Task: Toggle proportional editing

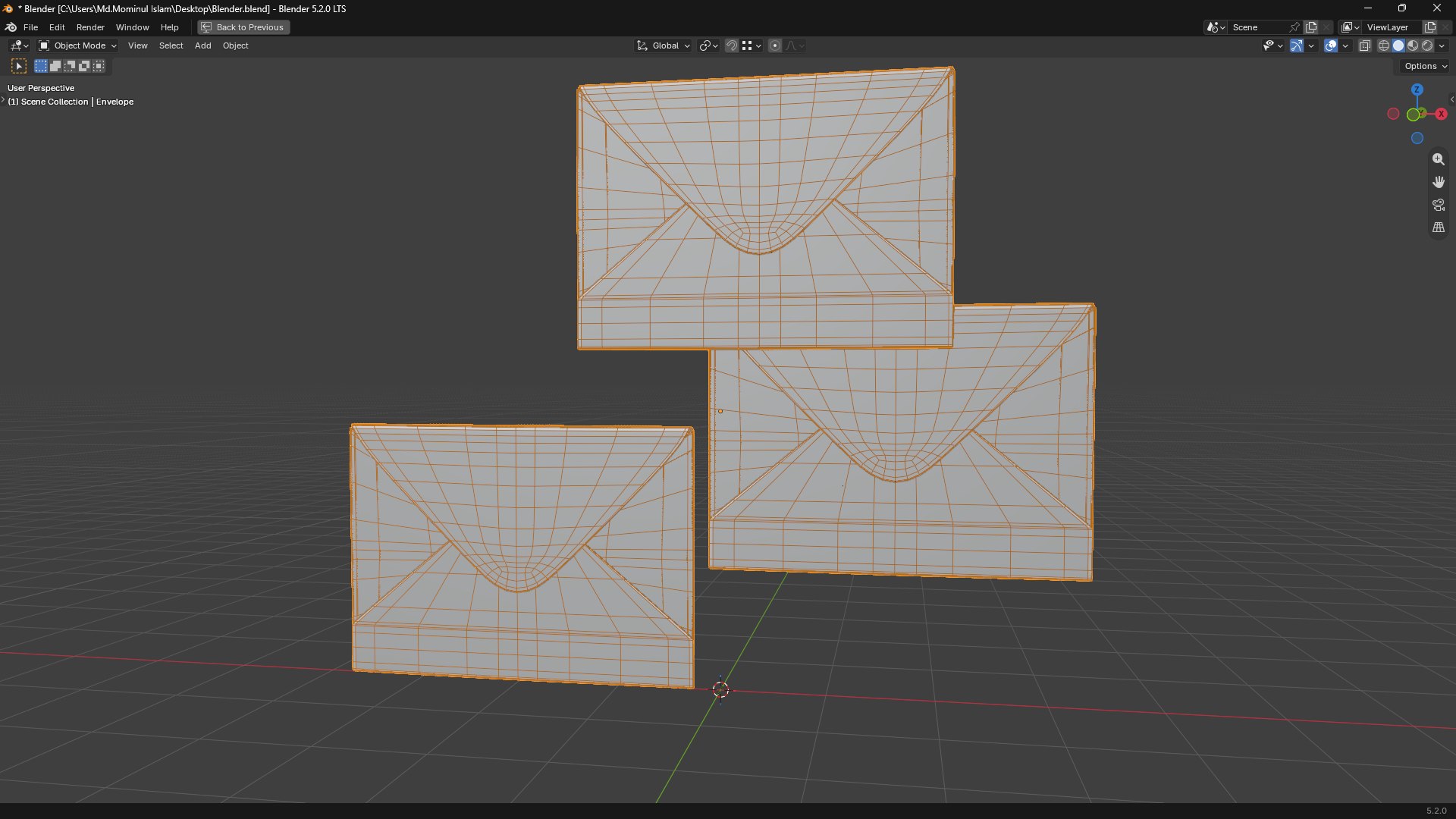Action: coord(774,45)
